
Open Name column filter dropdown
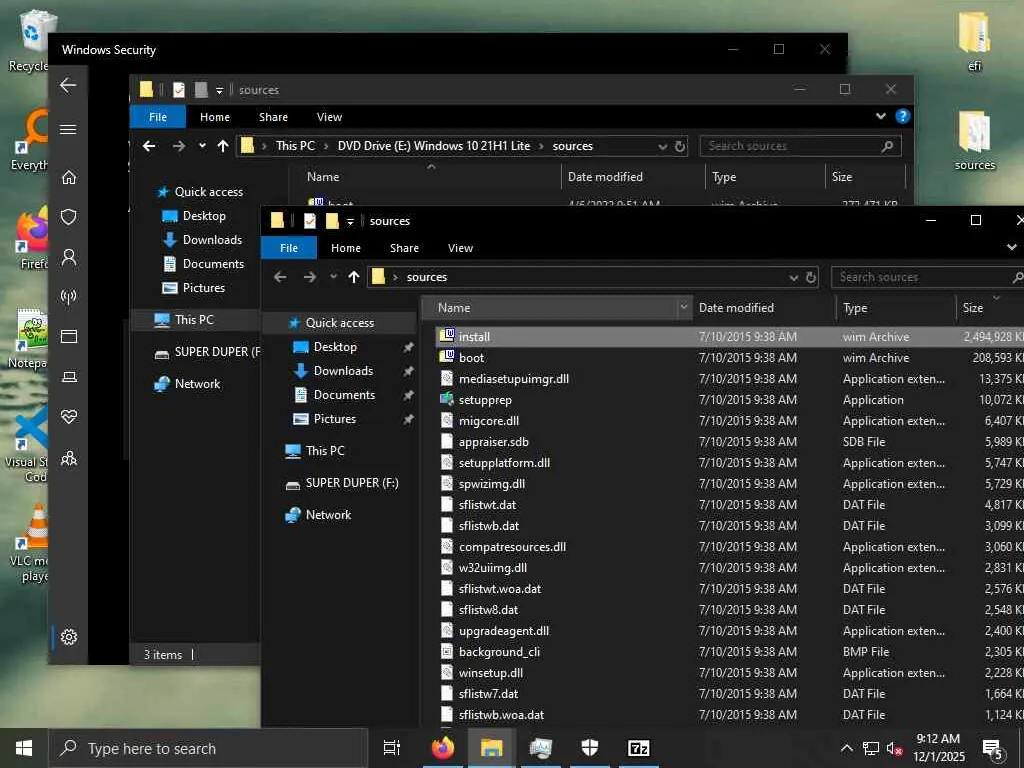pyautogui.click(x=684, y=307)
